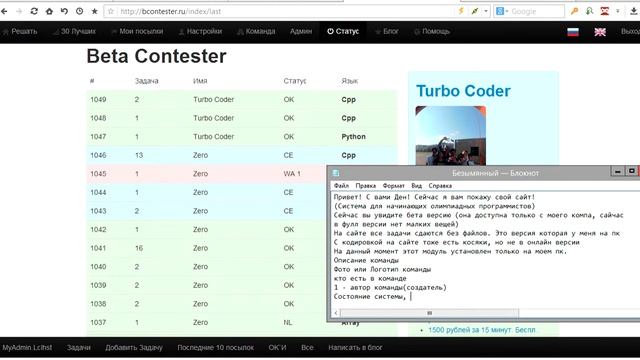This screenshot has height=360, width=640.
Task: Open the Админ navigation item
Action: 301,31
